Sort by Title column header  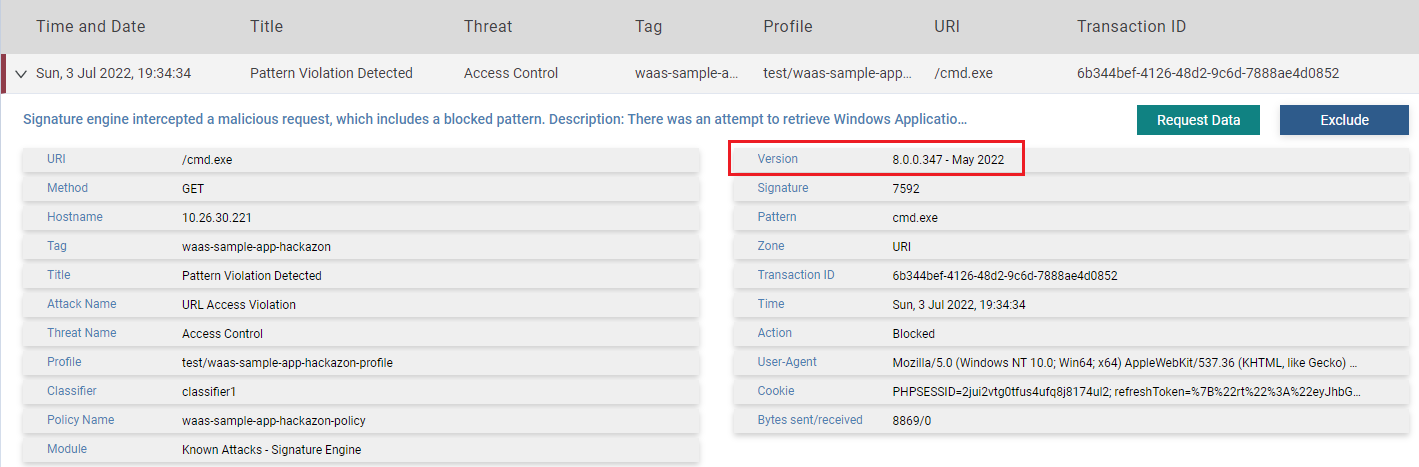266,27
